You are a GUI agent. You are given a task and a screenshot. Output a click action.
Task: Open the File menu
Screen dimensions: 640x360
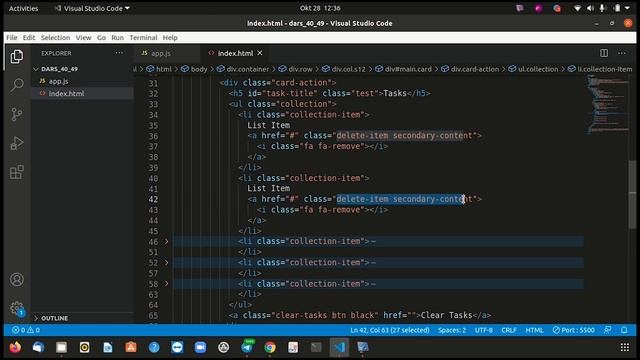coord(11,38)
